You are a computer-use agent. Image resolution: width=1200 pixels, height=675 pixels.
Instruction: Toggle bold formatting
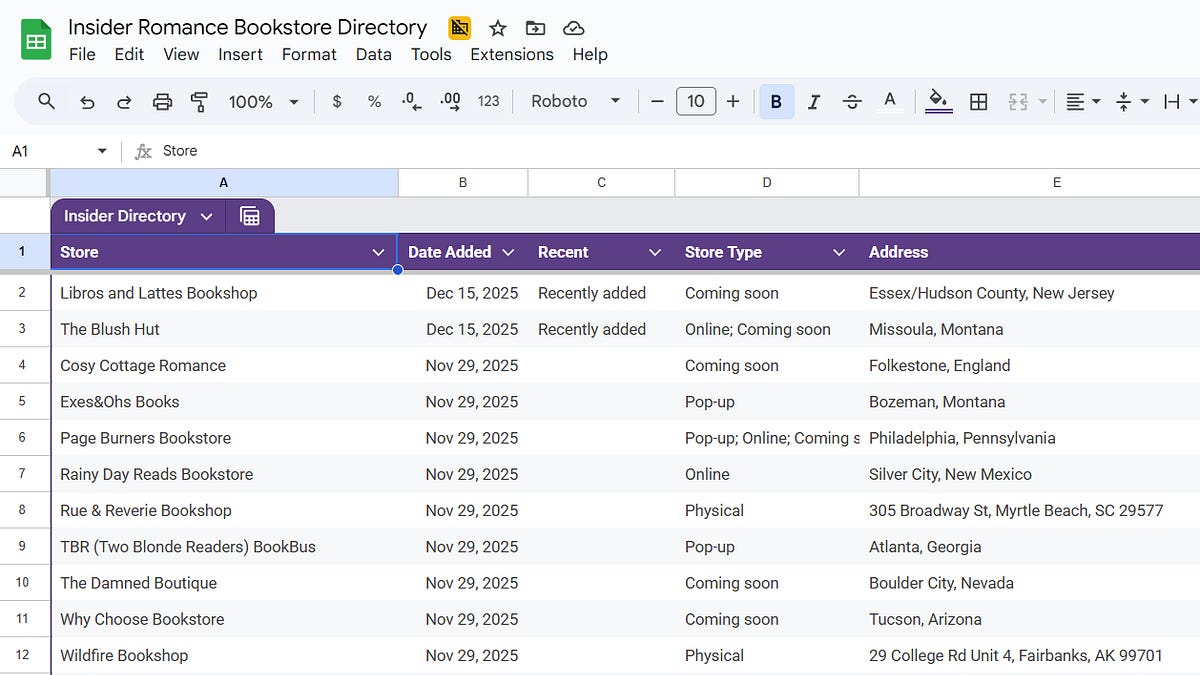[776, 101]
